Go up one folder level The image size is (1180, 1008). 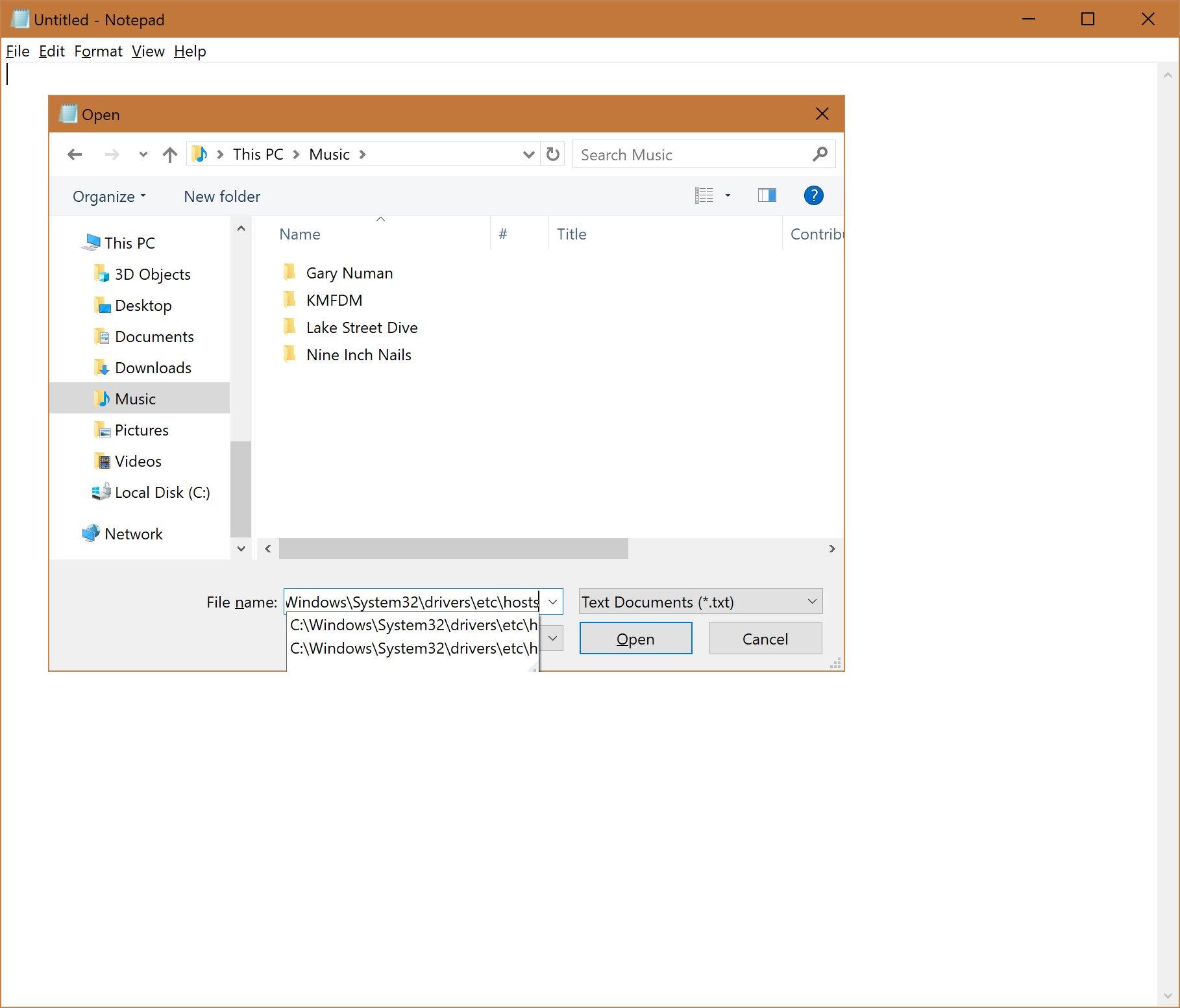tap(170, 154)
